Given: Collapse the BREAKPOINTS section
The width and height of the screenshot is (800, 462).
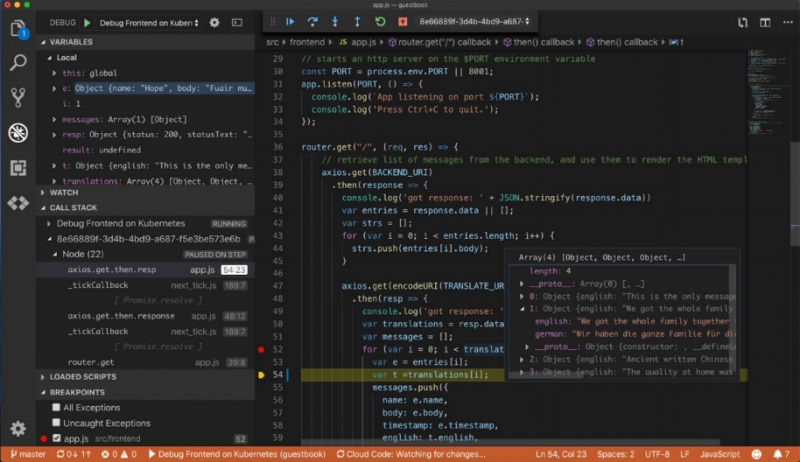Looking at the screenshot, I should coord(145,392).
